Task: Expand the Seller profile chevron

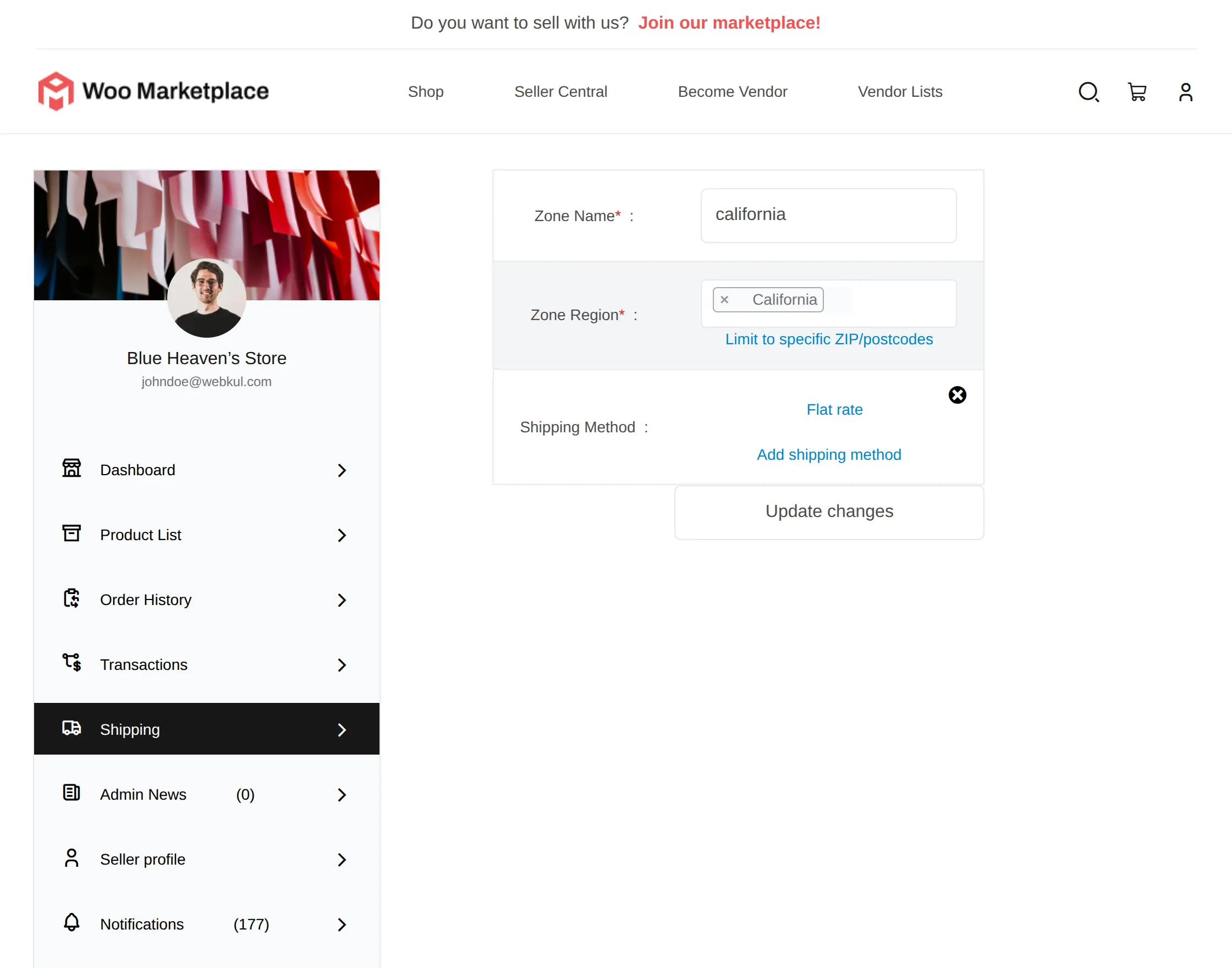Action: [x=342, y=860]
